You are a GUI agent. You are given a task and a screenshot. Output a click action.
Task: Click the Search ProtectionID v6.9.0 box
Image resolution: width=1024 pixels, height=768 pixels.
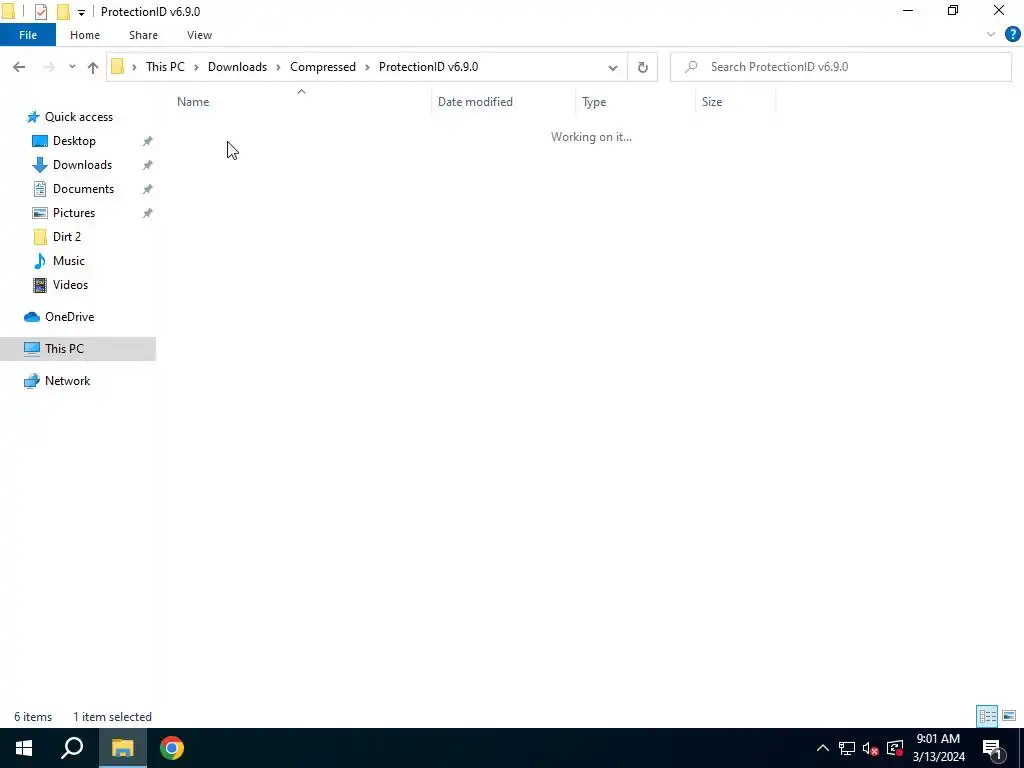coord(840,67)
